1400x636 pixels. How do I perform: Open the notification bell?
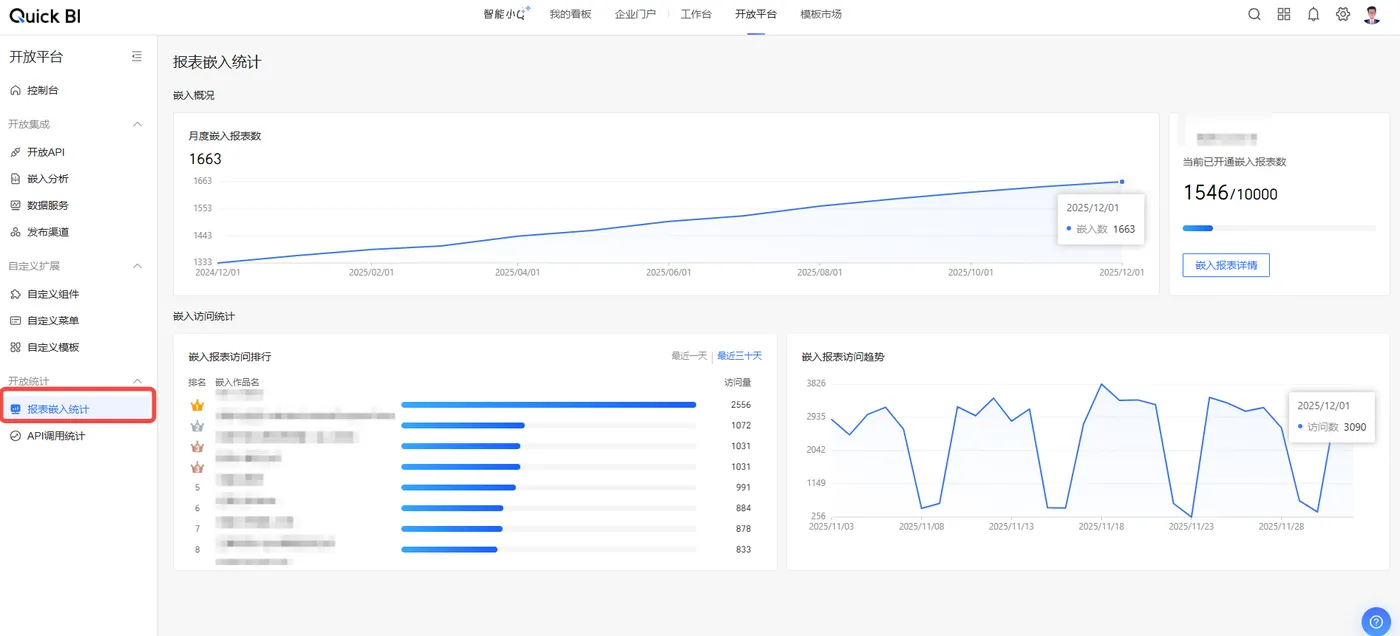[1314, 15]
